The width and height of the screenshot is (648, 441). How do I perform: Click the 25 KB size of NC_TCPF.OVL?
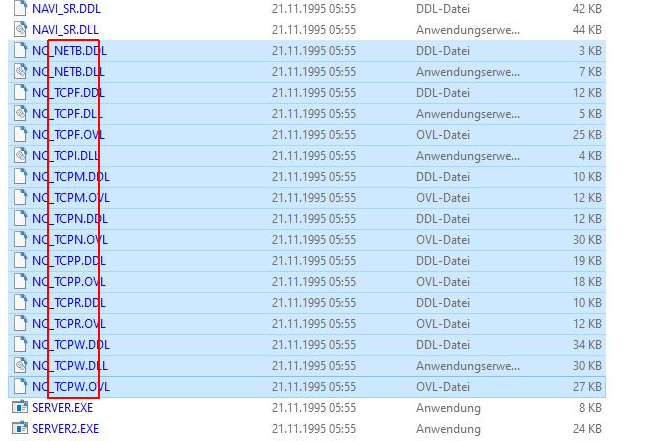click(587, 135)
